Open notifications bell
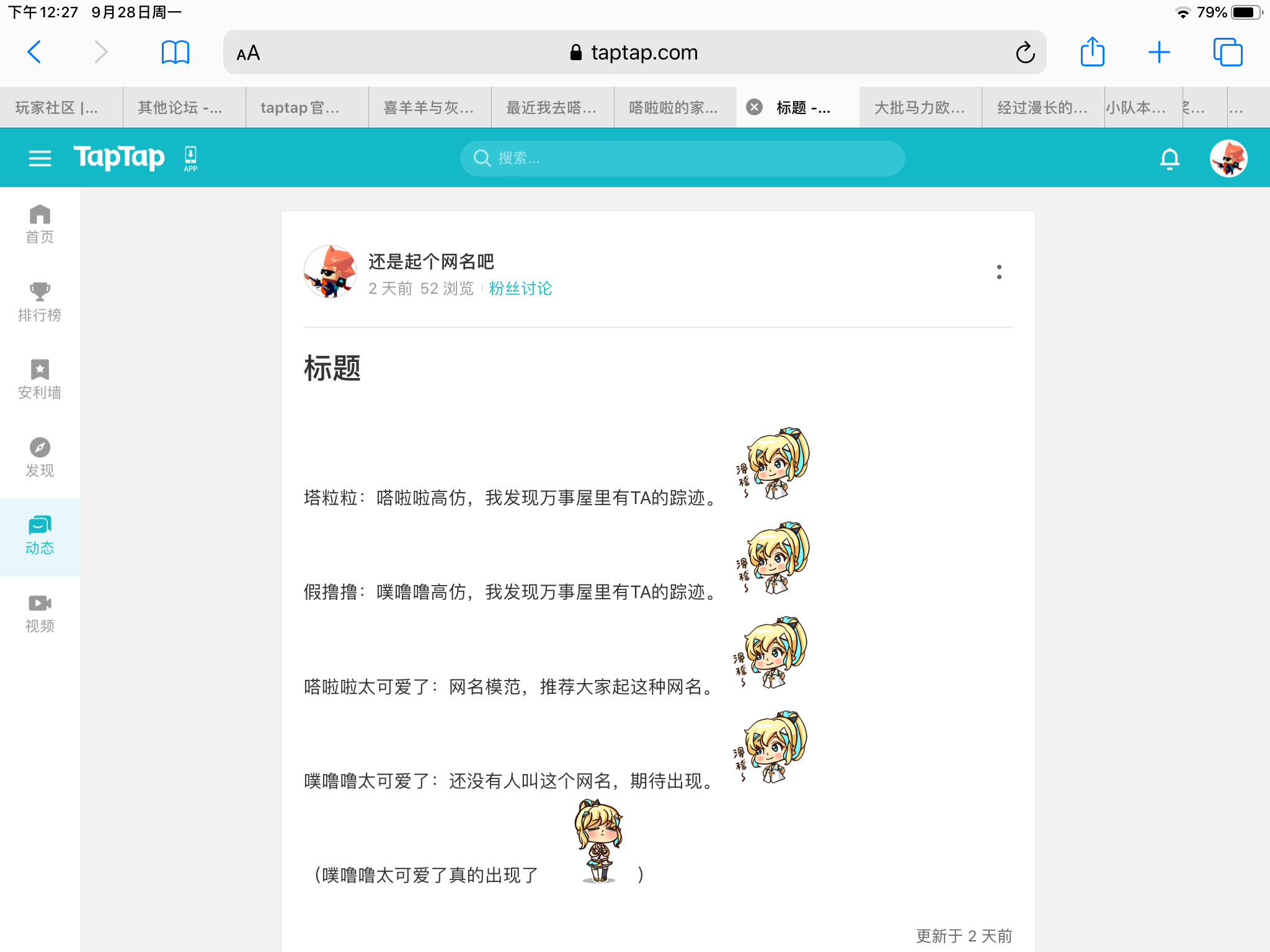 click(1170, 159)
